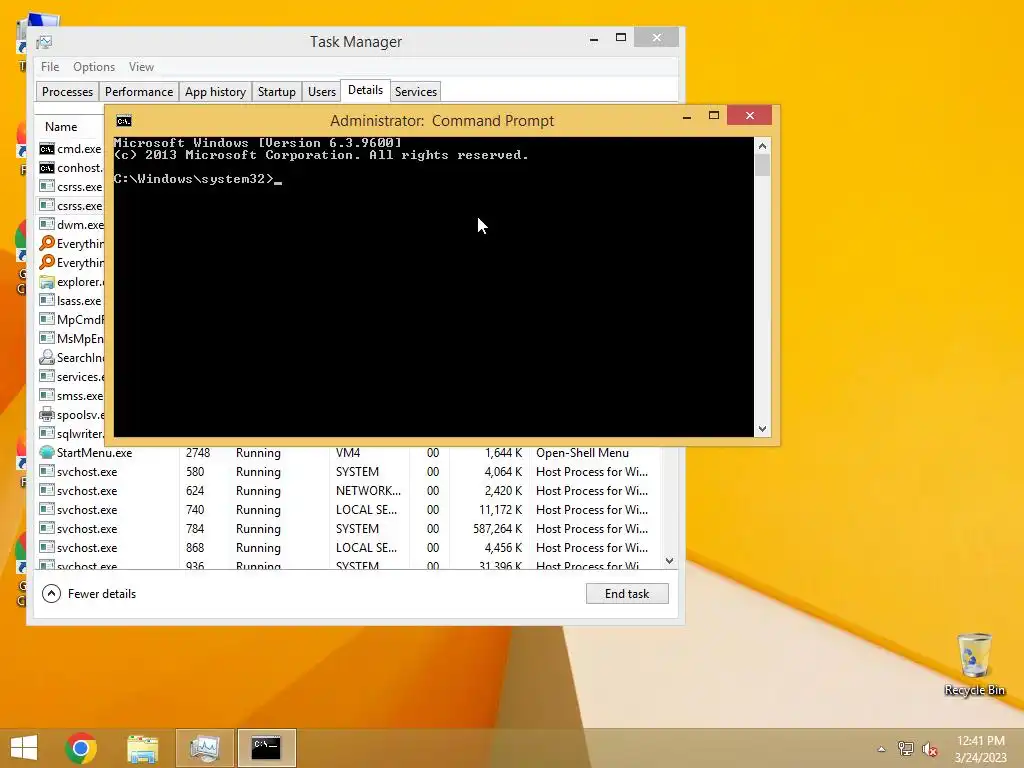Screen dimensions: 1024x768
Task: Select the dwm.exe process icon
Action: [46, 225]
